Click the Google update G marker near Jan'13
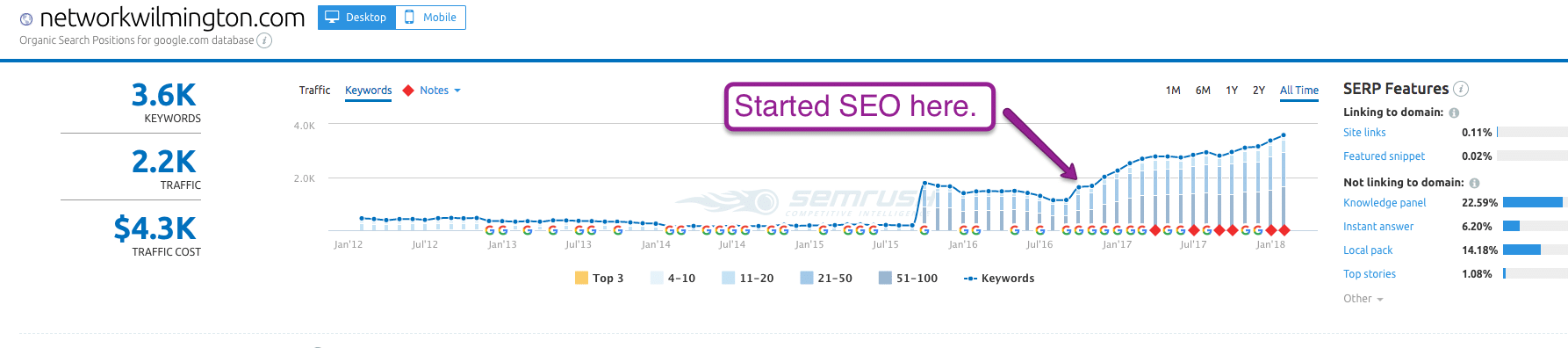The width and height of the screenshot is (1568, 348). (x=502, y=230)
